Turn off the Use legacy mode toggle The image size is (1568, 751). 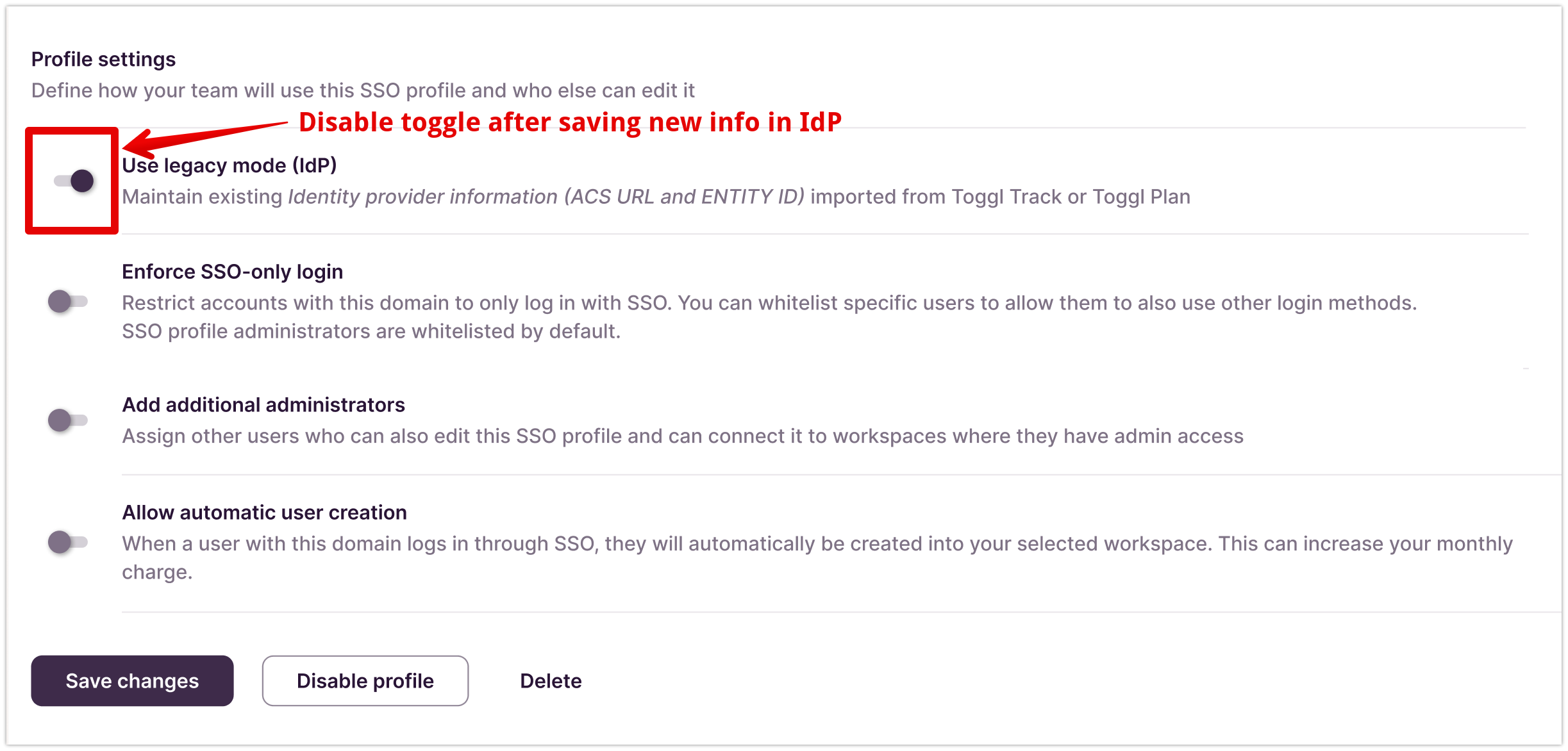pyautogui.click(x=74, y=181)
